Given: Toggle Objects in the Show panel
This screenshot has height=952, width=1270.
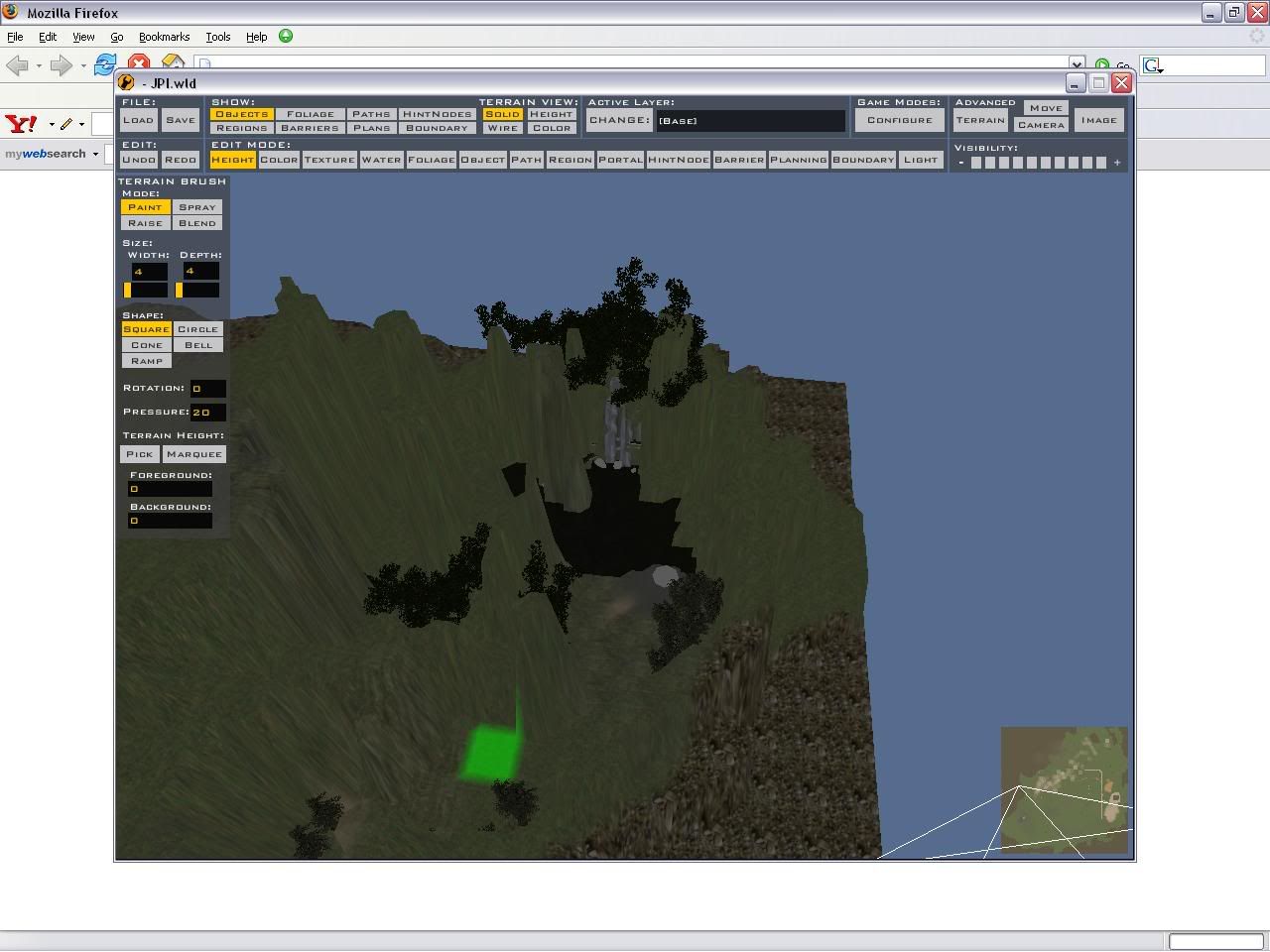Looking at the screenshot, I should [x=241, y=114].
